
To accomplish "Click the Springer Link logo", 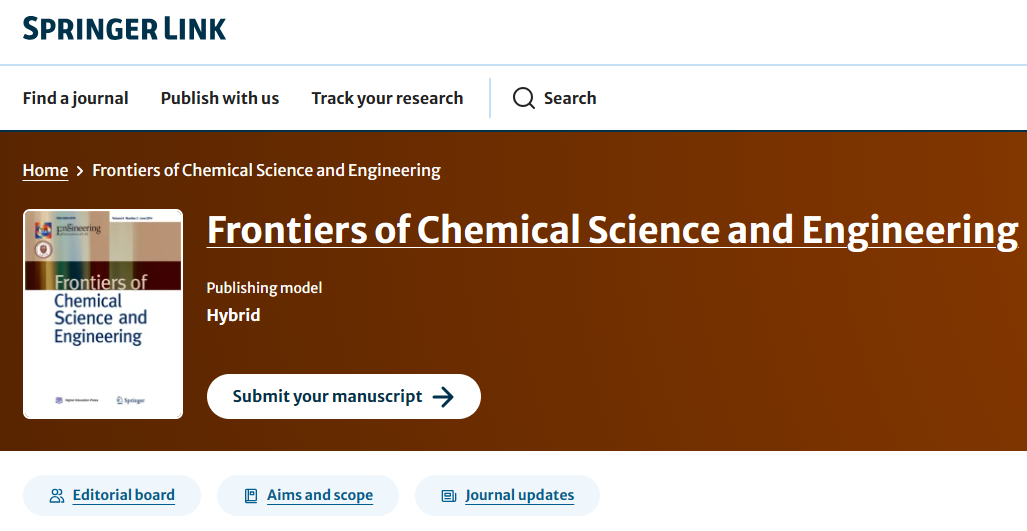I will (125, 29).
